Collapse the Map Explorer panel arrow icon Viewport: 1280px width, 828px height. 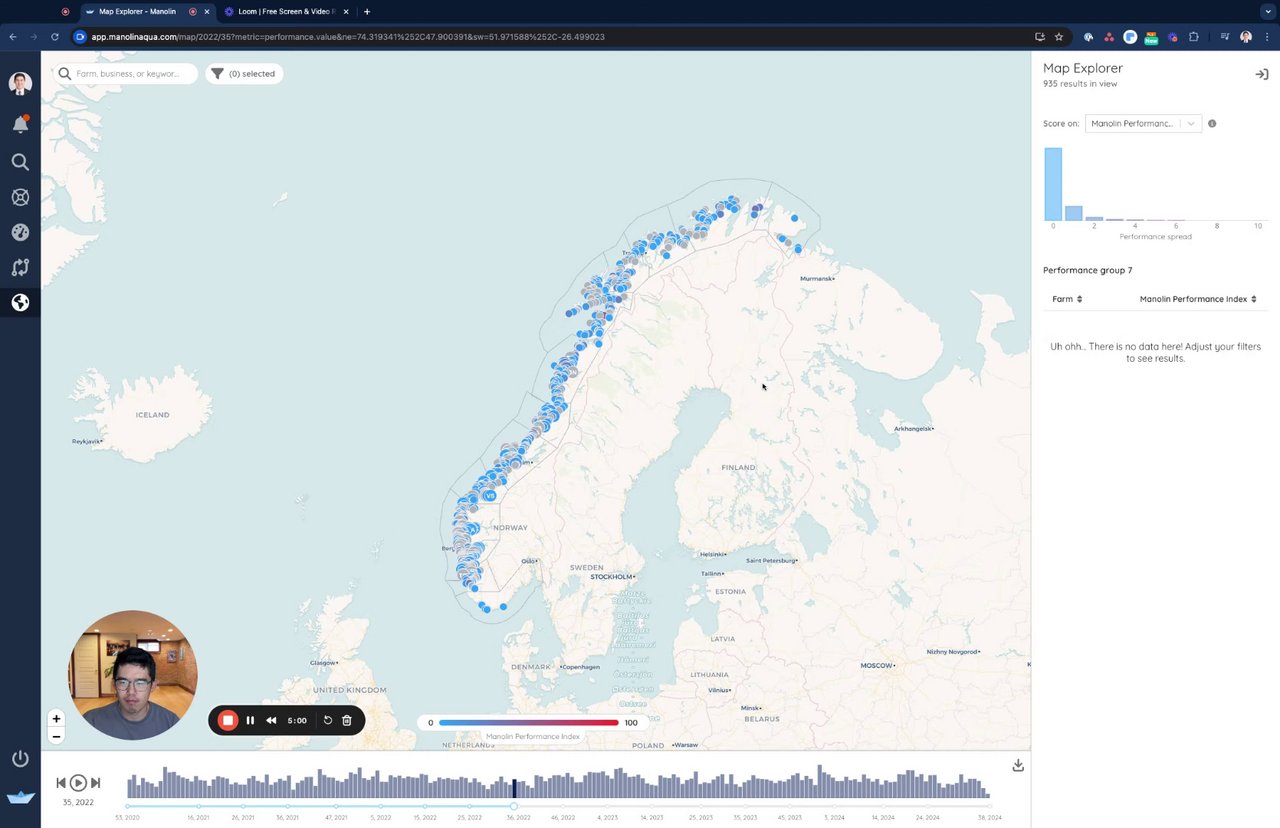[1262, 74]
